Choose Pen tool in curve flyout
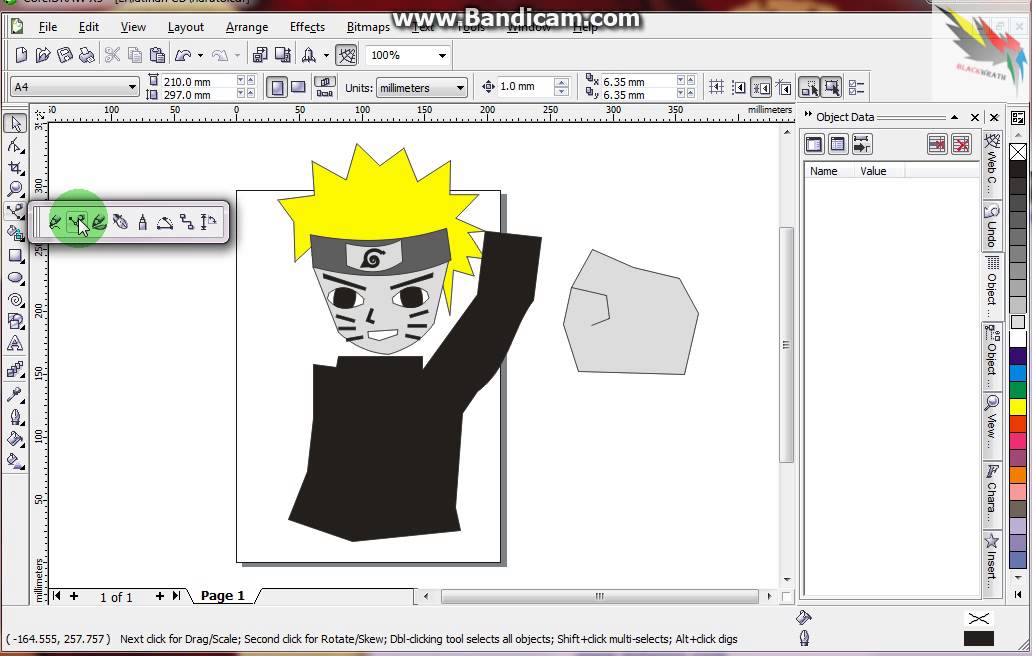 click(120, 222)
